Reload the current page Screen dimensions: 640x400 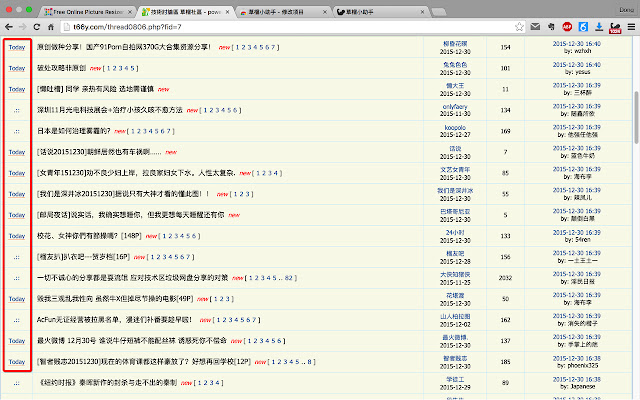[37, 27]
